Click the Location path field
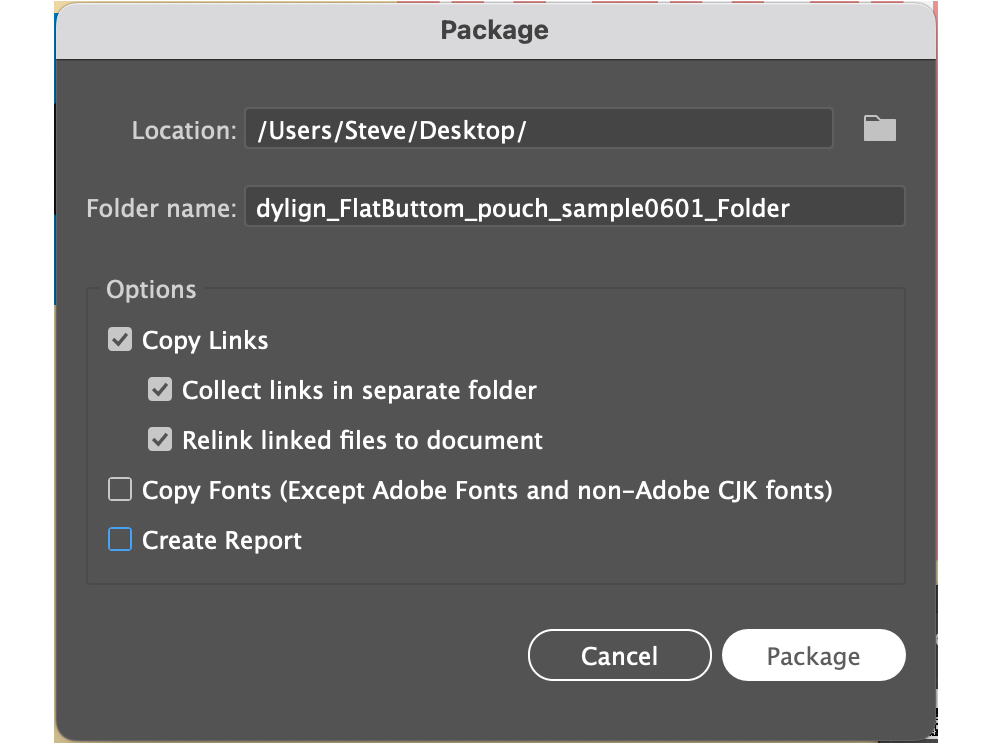This screenshot has height=744, width=992. (x=538, y=129)
